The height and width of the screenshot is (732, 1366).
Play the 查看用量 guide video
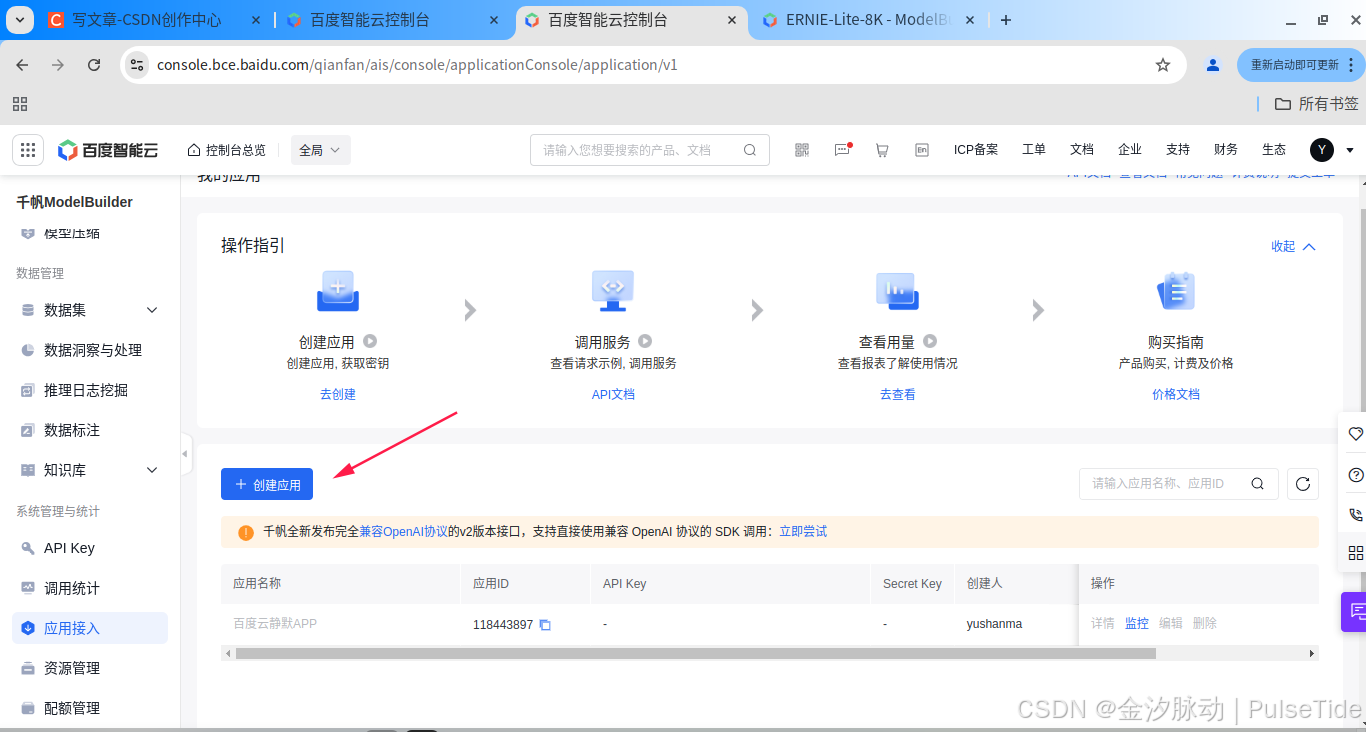coord(930,341)
